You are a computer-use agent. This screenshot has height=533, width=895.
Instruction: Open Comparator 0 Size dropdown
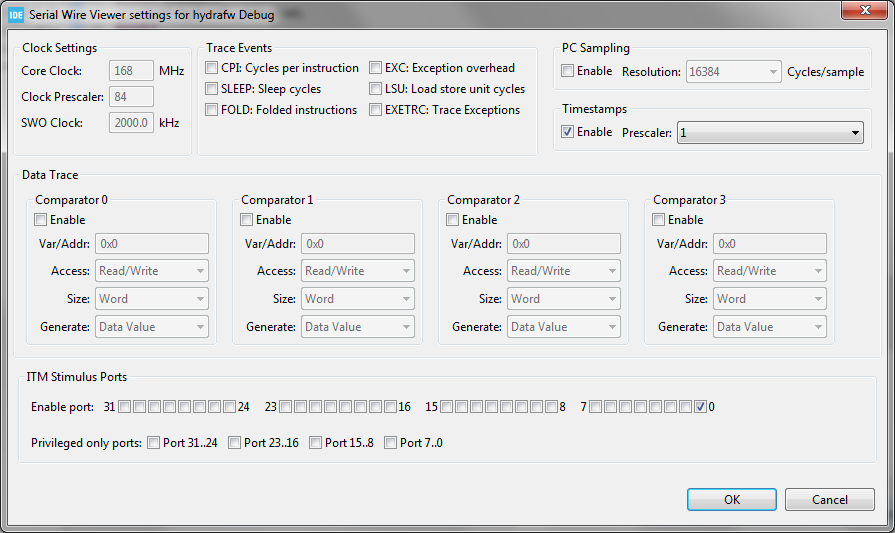(152, 299)
